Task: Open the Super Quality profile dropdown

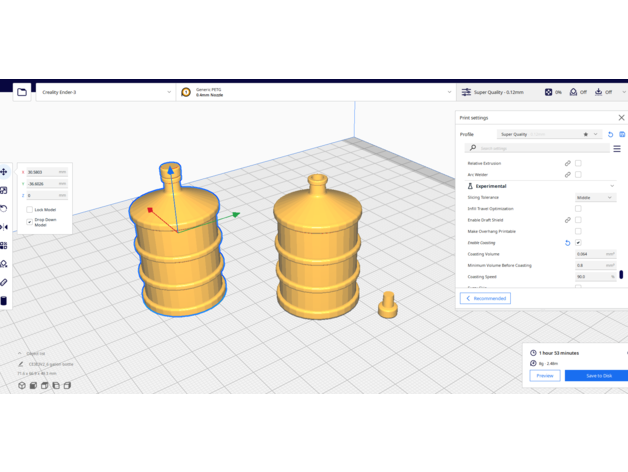Action: click(550, 134)
